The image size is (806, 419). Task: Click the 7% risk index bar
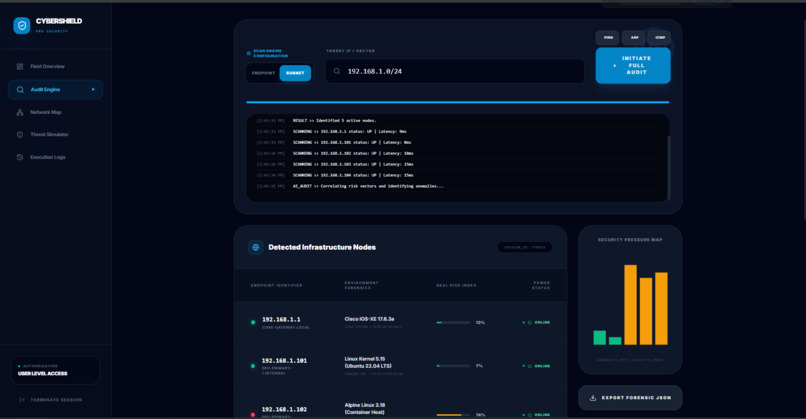coord(453,366)
